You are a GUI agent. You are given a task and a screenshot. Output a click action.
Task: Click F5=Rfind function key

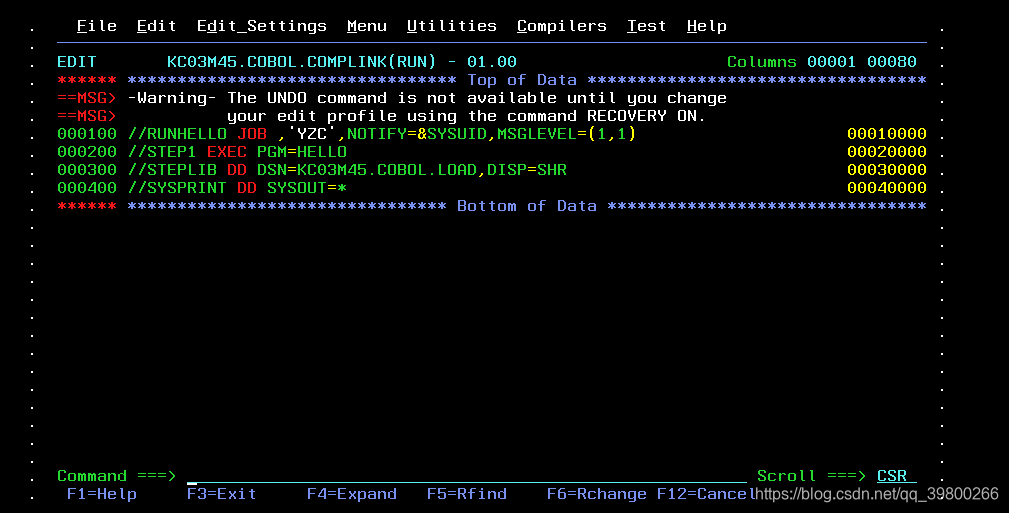pos(467,494)
